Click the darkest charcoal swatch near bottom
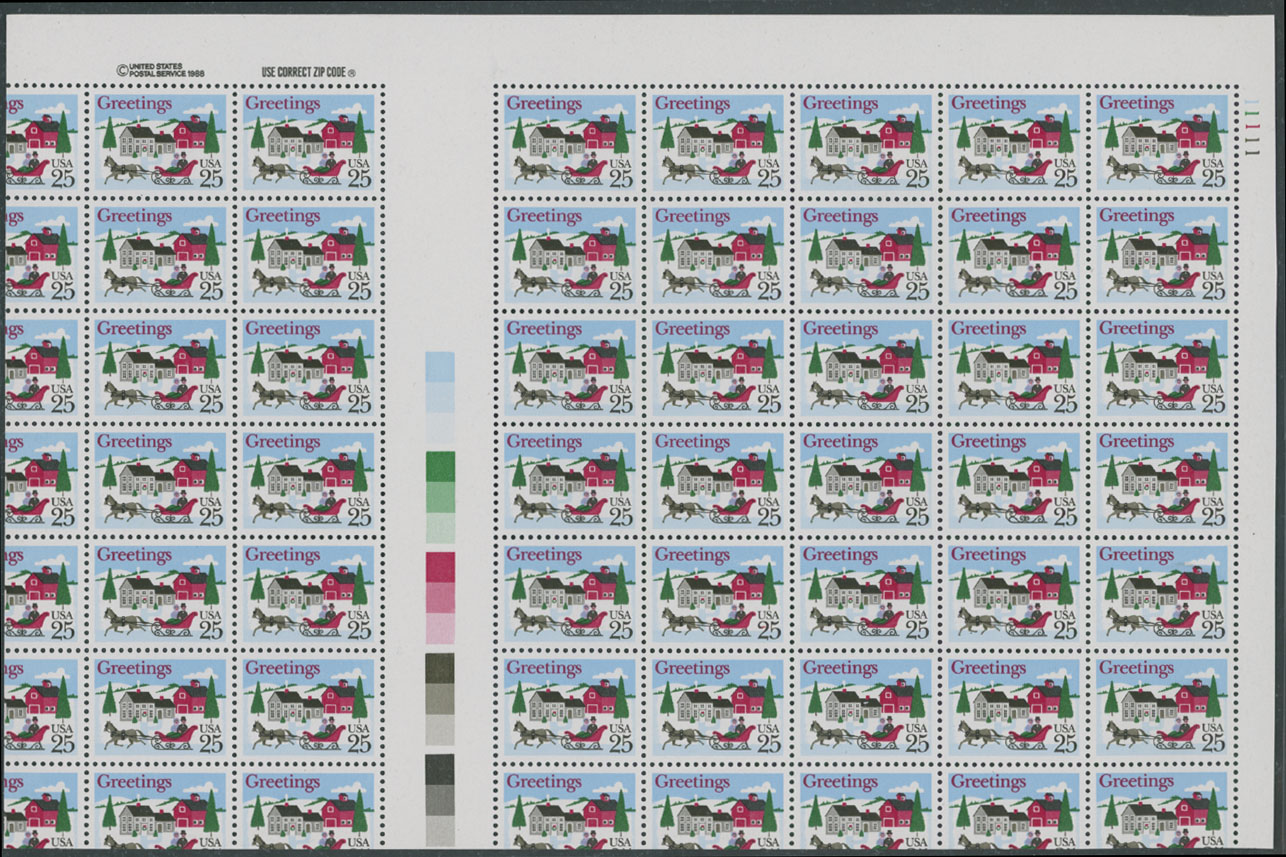 [x=440, y=769]
